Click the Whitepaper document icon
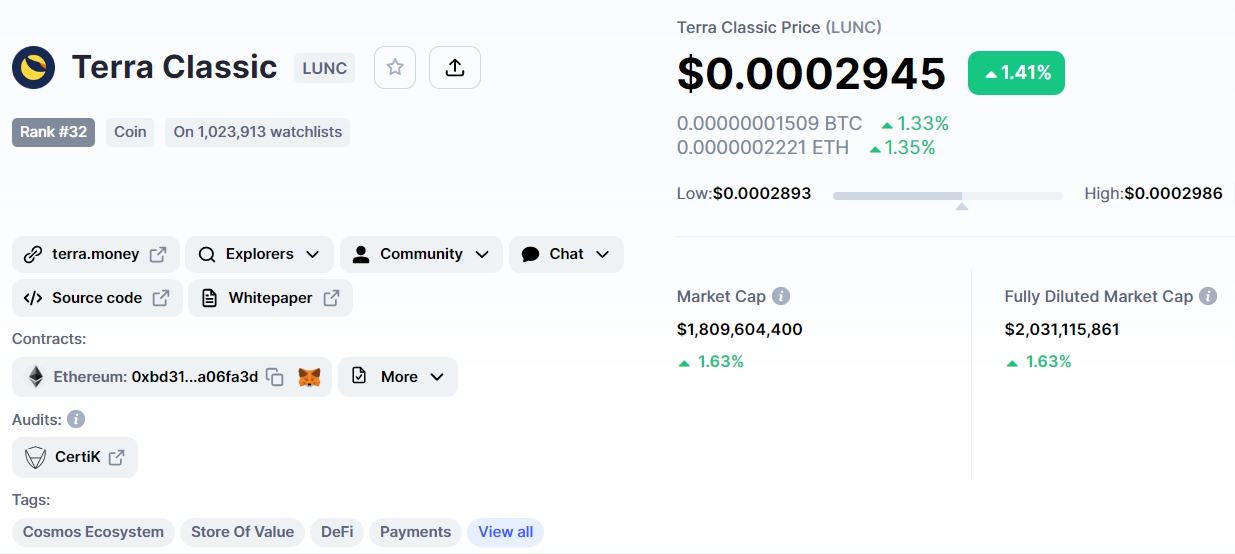 [x=209, y=298]
